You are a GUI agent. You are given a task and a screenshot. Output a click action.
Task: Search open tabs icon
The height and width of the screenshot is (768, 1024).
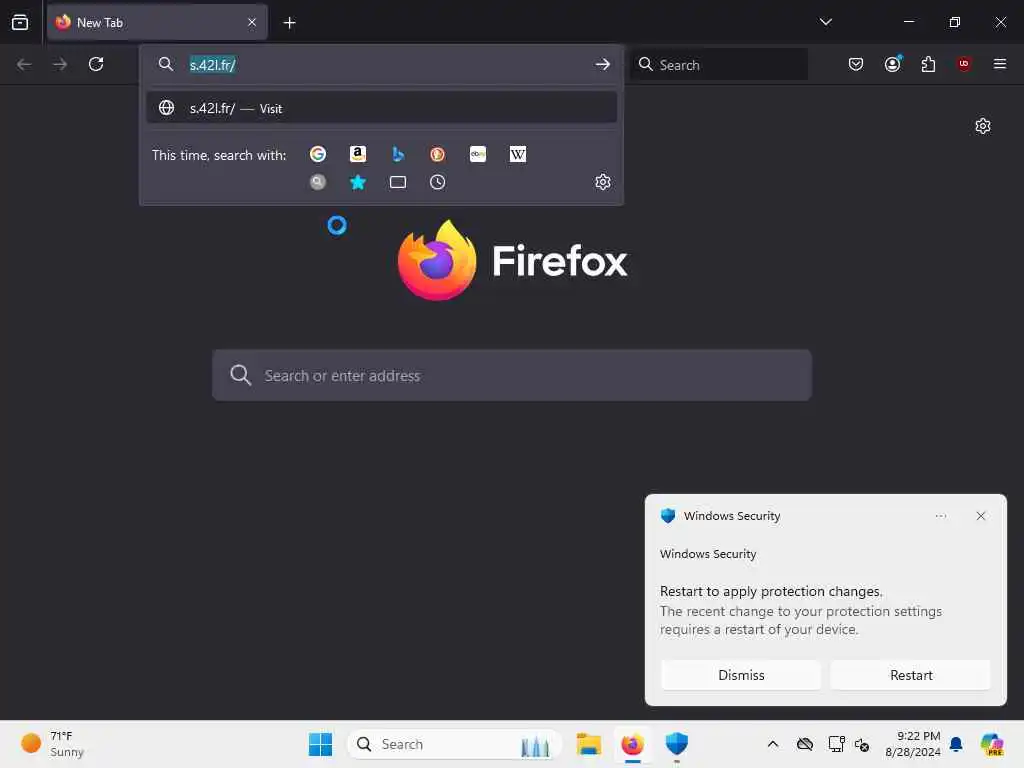398,182
